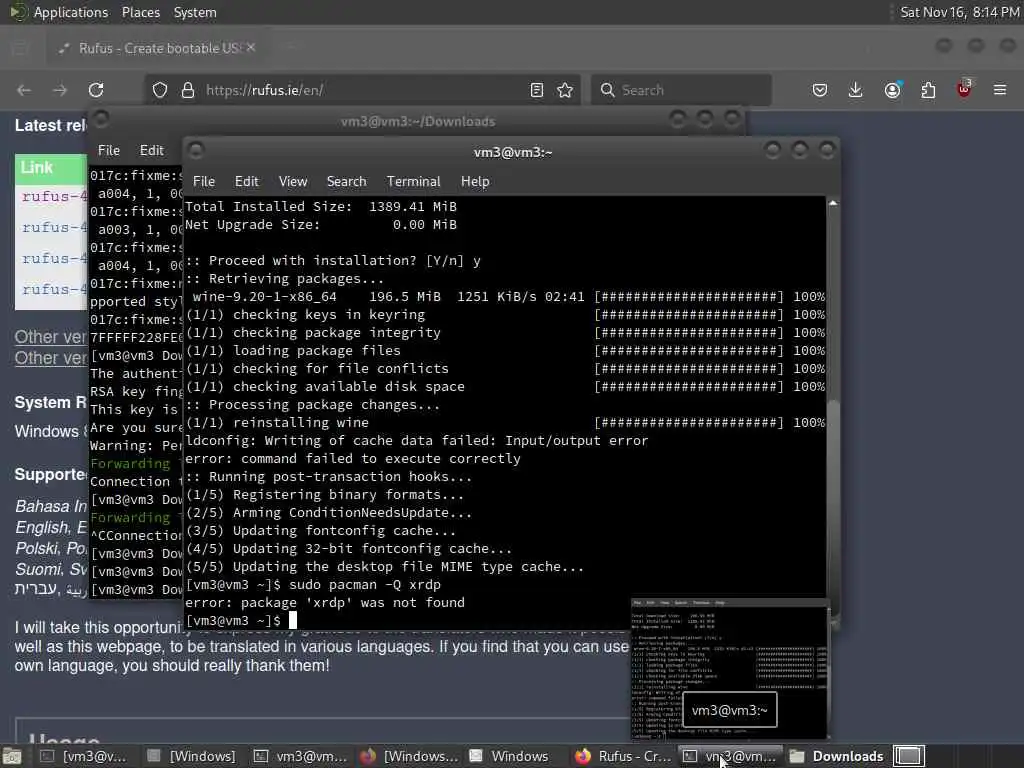1024x768 pixels.
Task: Open the Edit menu in front terminal
Action: coord(247,182)
